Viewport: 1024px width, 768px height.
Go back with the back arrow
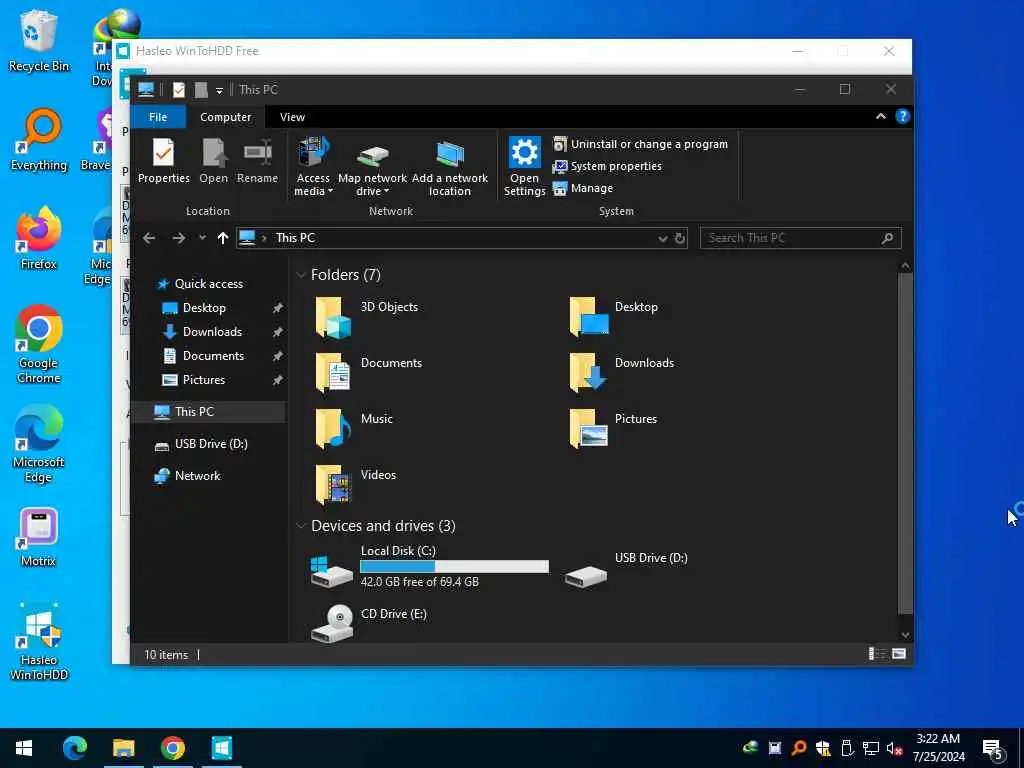(149, 238)
